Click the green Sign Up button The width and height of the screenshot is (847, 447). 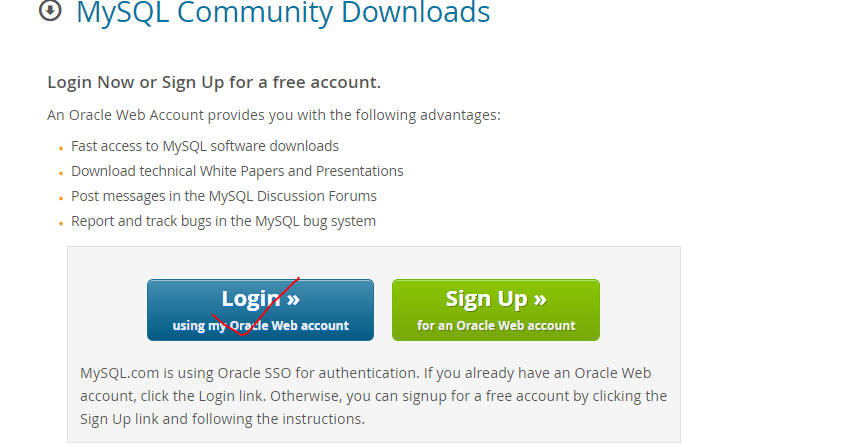[496, 310]
